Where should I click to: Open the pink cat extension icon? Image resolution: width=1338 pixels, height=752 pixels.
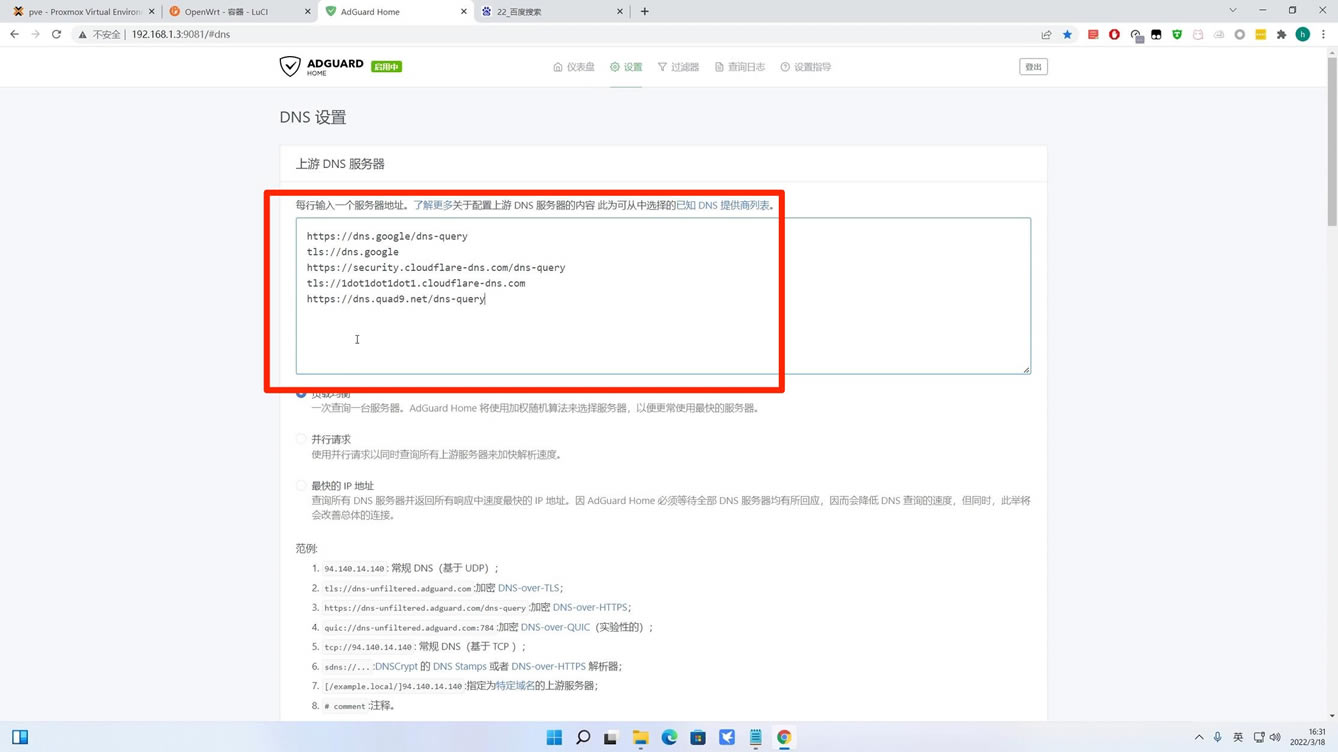coord(1198,35)
